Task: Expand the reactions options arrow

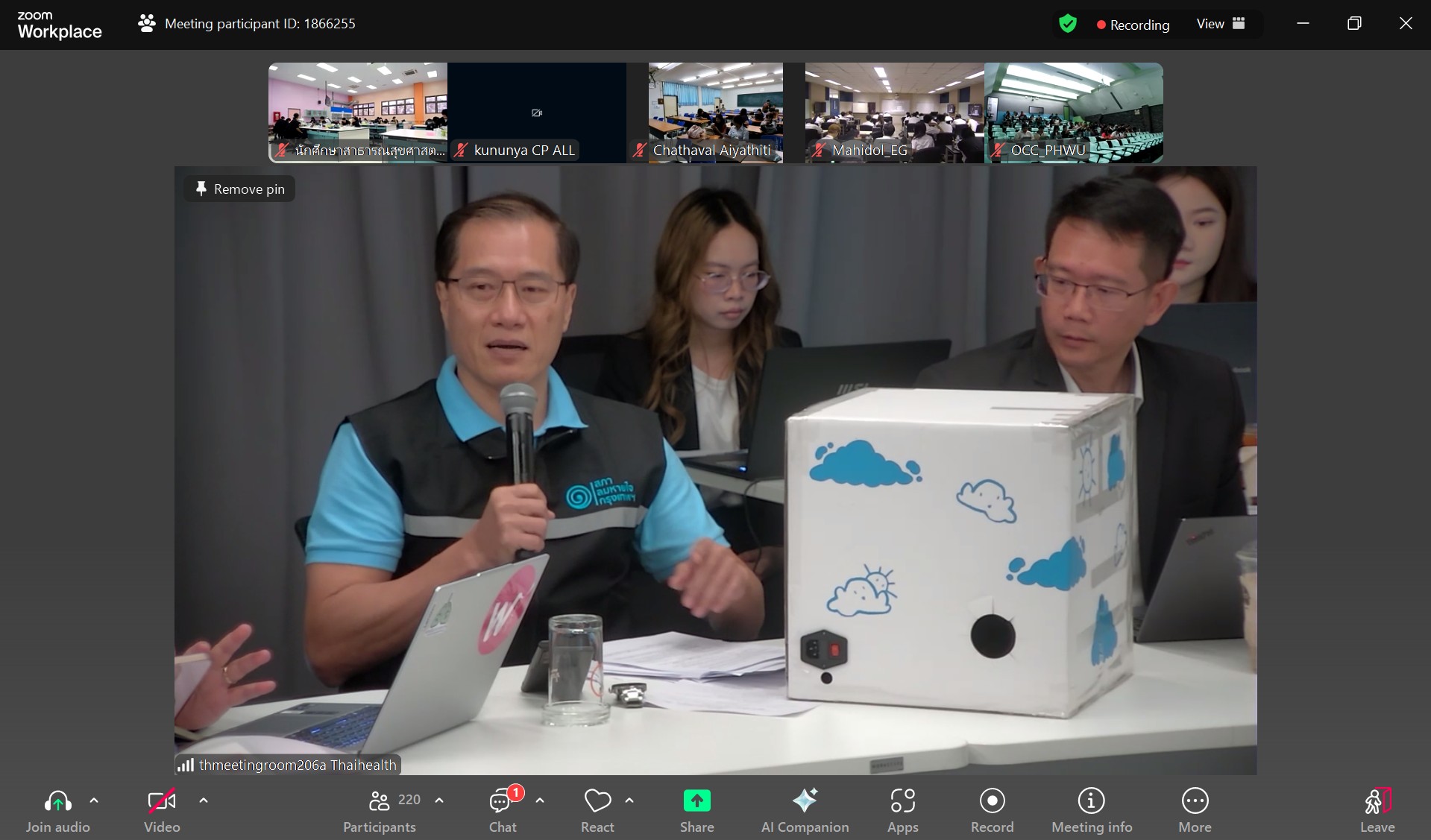Action: 629,800
